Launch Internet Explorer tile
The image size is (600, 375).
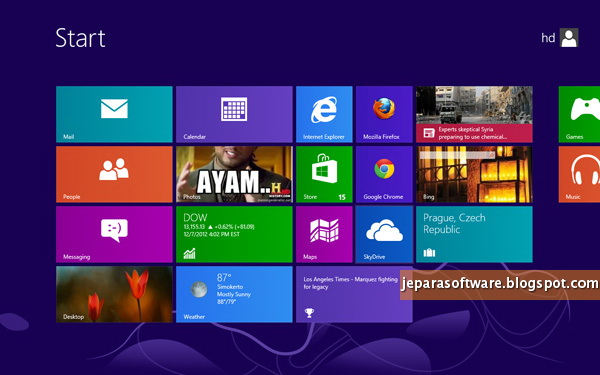(x=324, y=114)
